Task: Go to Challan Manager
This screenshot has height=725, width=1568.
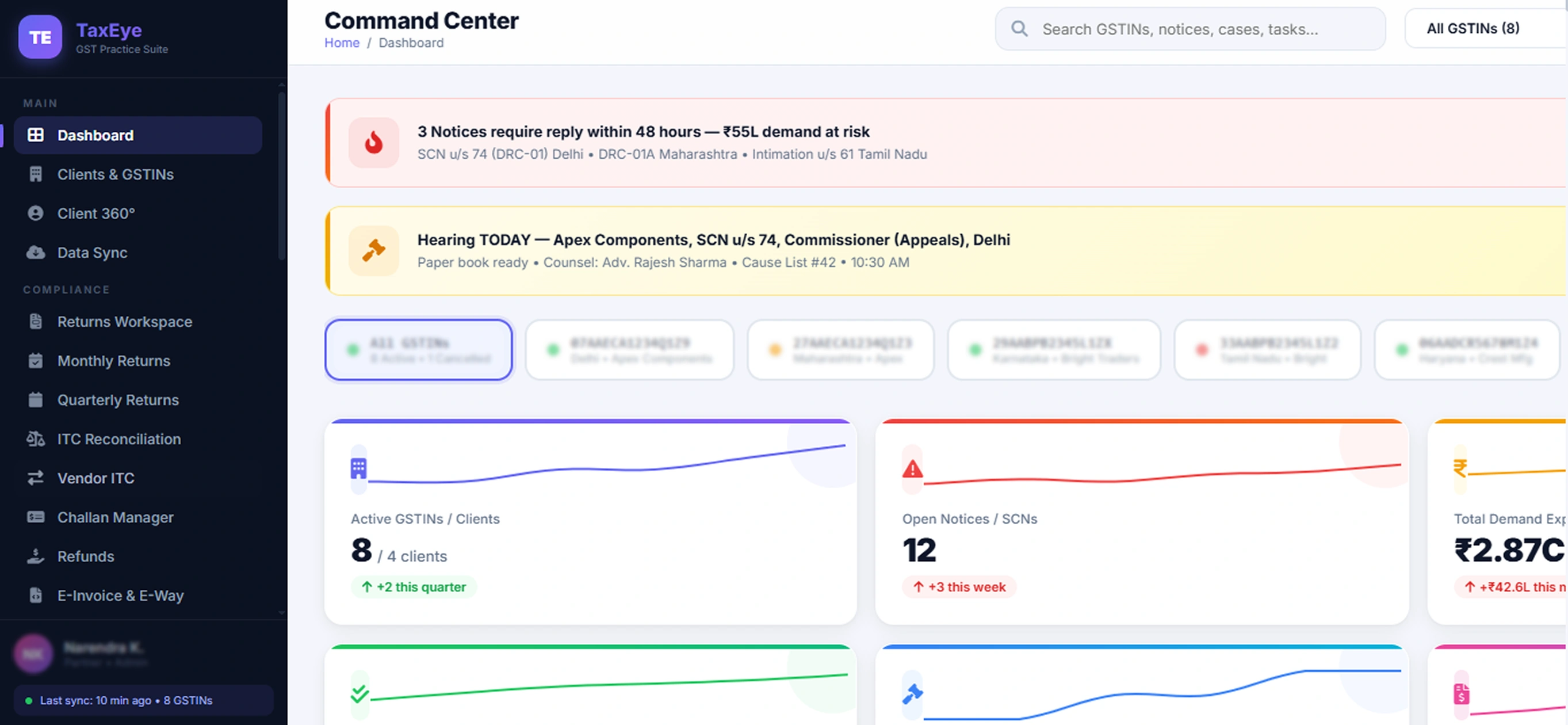Action: pyautogui.click(x=115, y=517)
